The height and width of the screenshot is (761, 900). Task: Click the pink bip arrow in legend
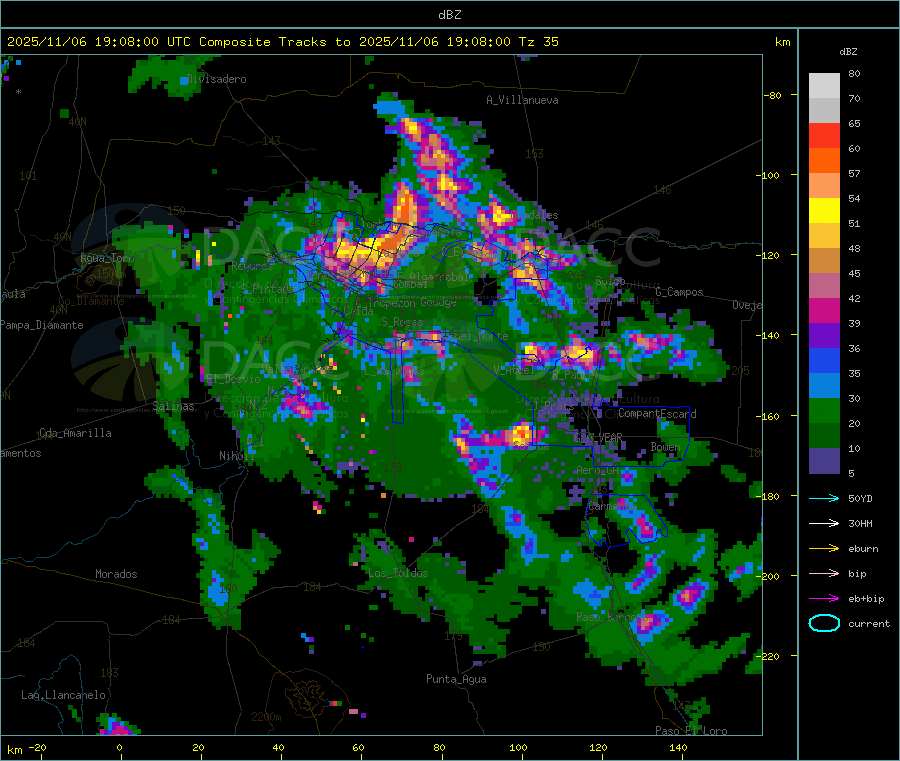pyautogui.click(x=824, y=573)
